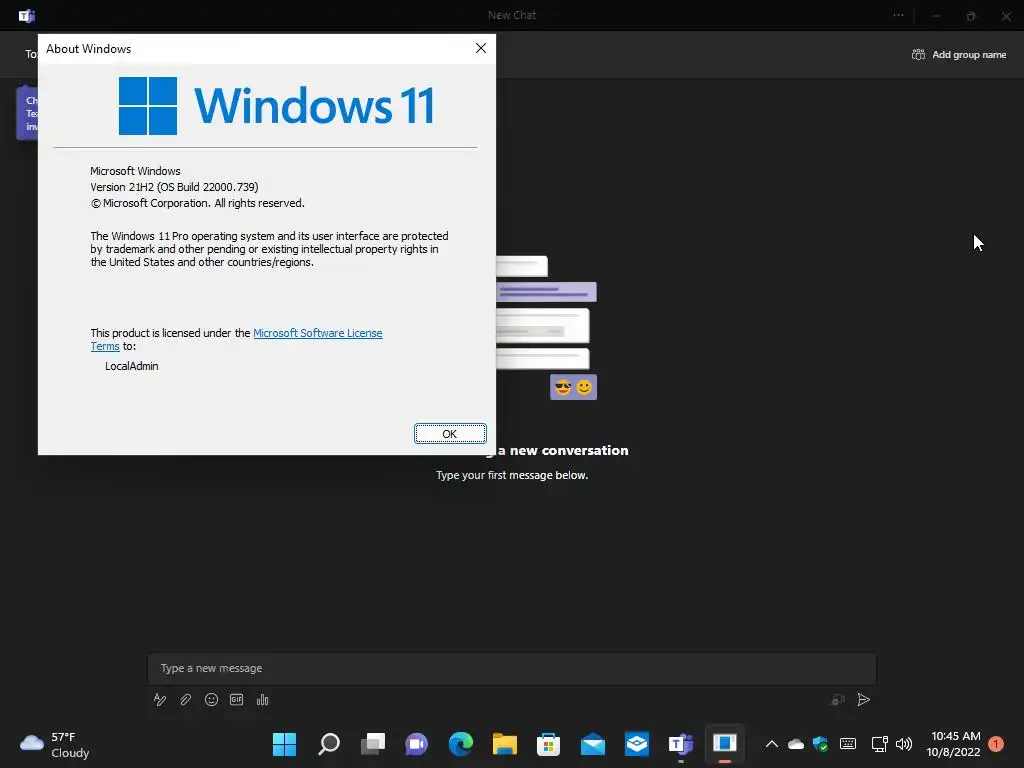
Task: Open the Windows Security shield tray icon
Action: (821, 744)
